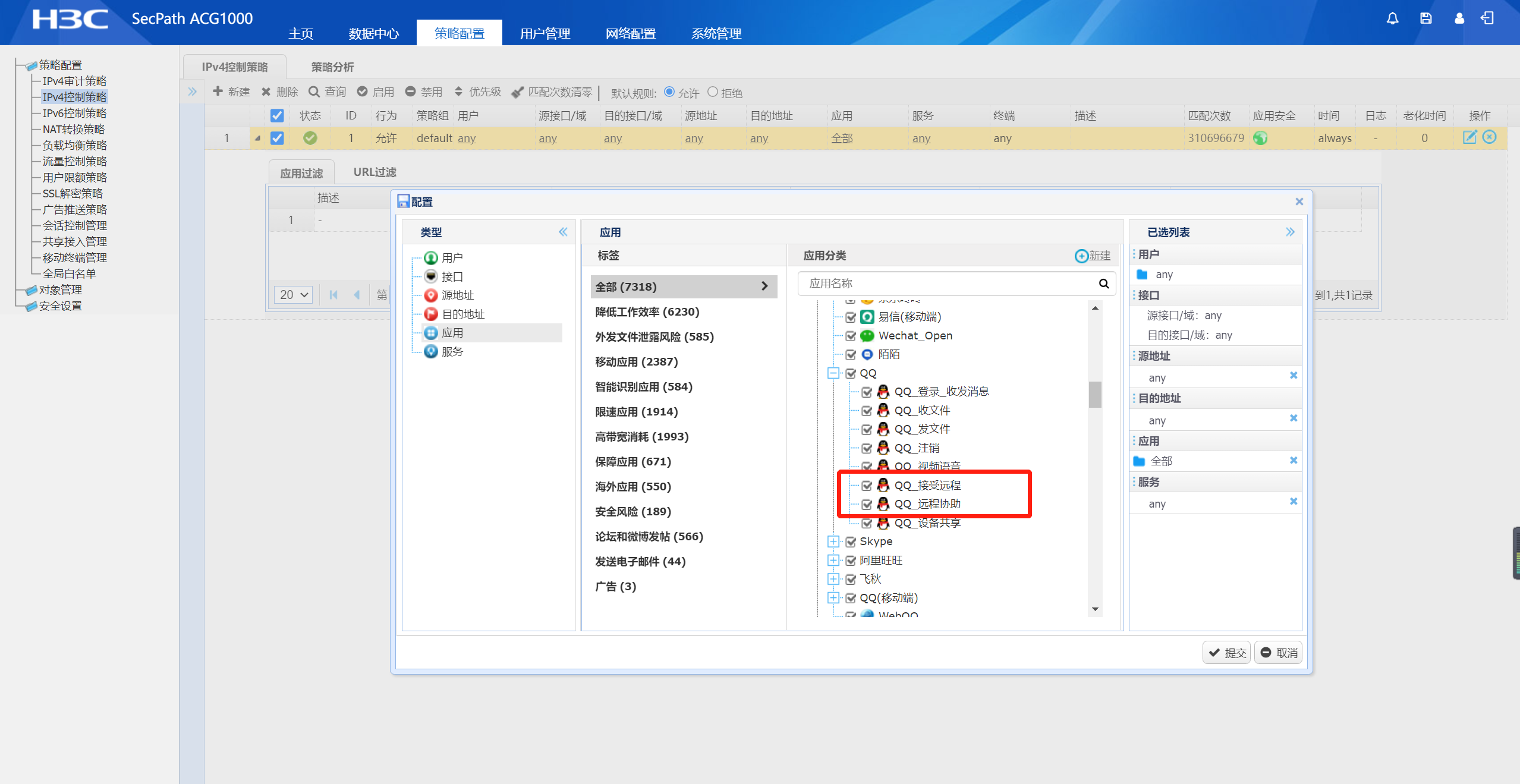
Task: Click the 取消 cancel button
Action: (1279, 653)
